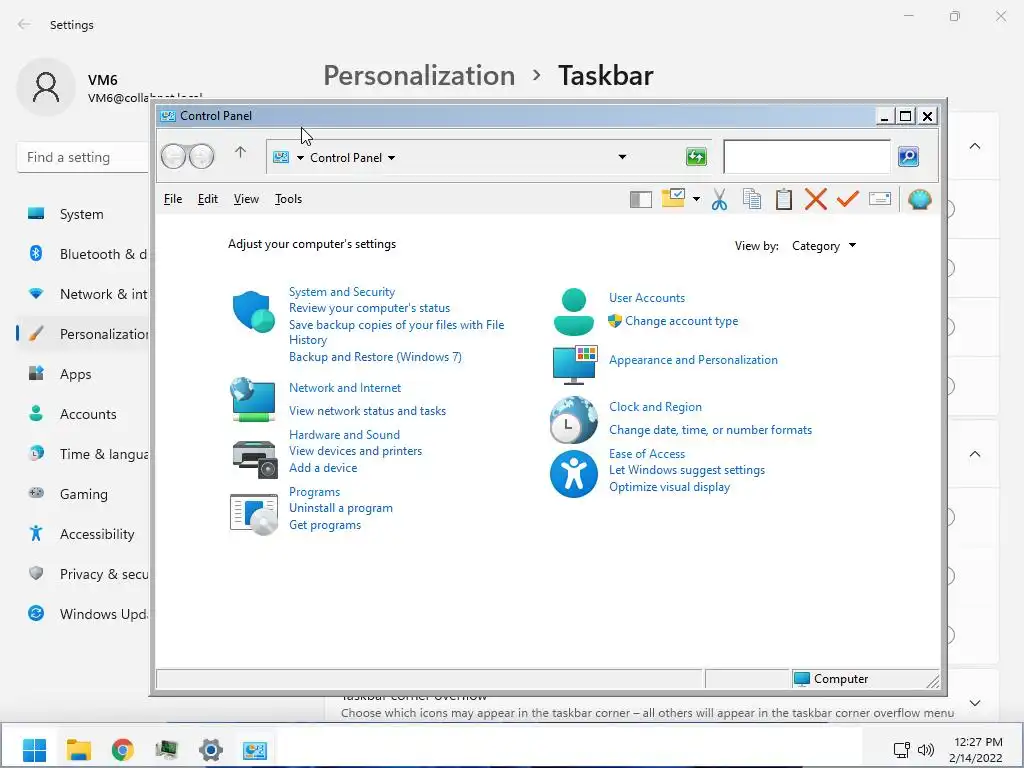Click the Find a setting search box
The image size is (1024, 768).
coord(83,157)
